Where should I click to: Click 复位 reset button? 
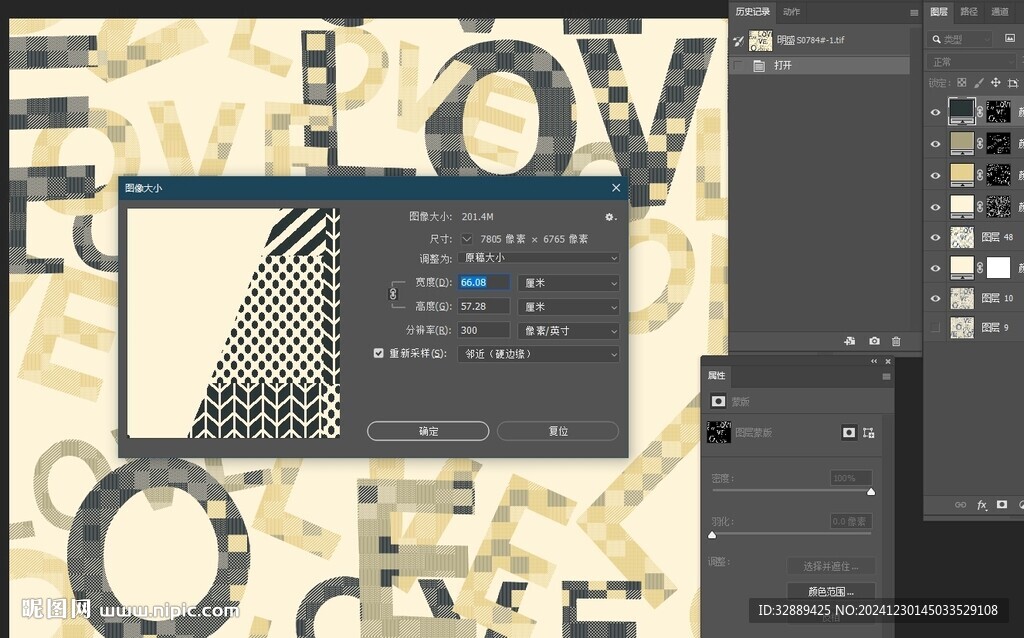click(x=558, y=431)
